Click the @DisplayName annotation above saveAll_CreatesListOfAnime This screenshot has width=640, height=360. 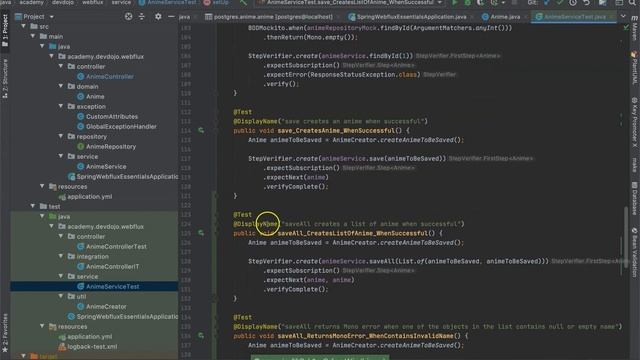[x=256, y=224]
